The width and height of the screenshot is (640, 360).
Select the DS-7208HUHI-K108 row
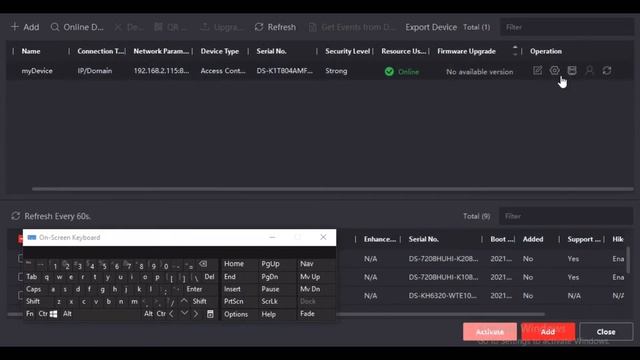coord(443,277)
